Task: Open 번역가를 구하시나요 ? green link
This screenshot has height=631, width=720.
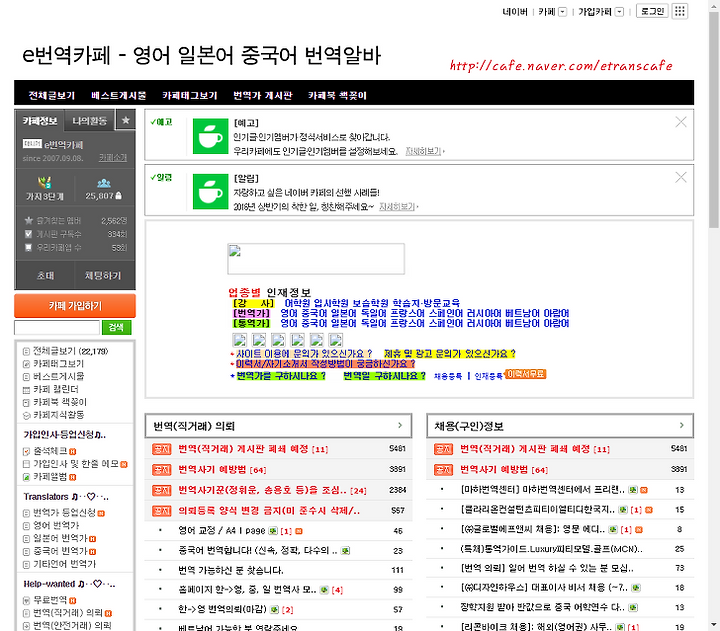Action: (281, 376)
